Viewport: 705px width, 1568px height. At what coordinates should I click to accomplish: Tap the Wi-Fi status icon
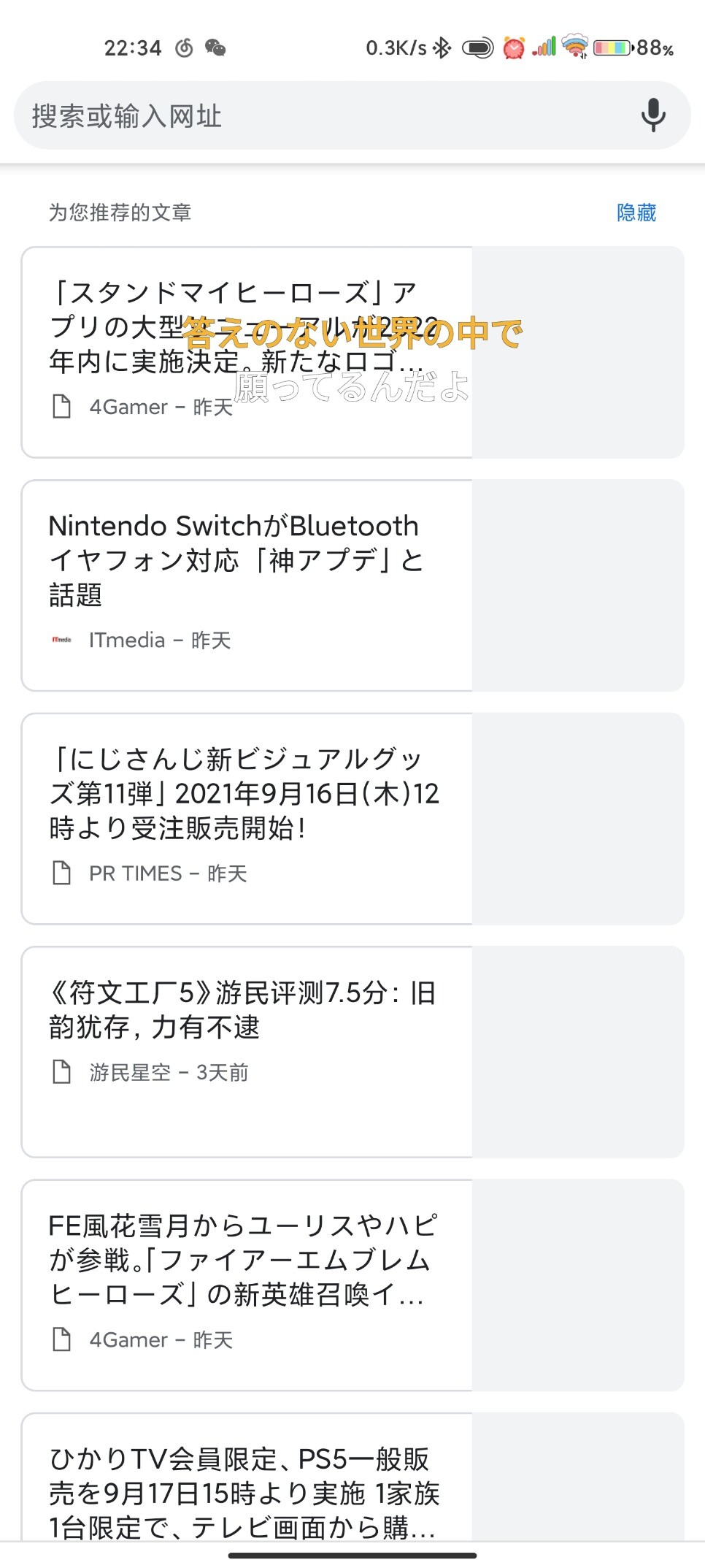[x=575, y=47]
